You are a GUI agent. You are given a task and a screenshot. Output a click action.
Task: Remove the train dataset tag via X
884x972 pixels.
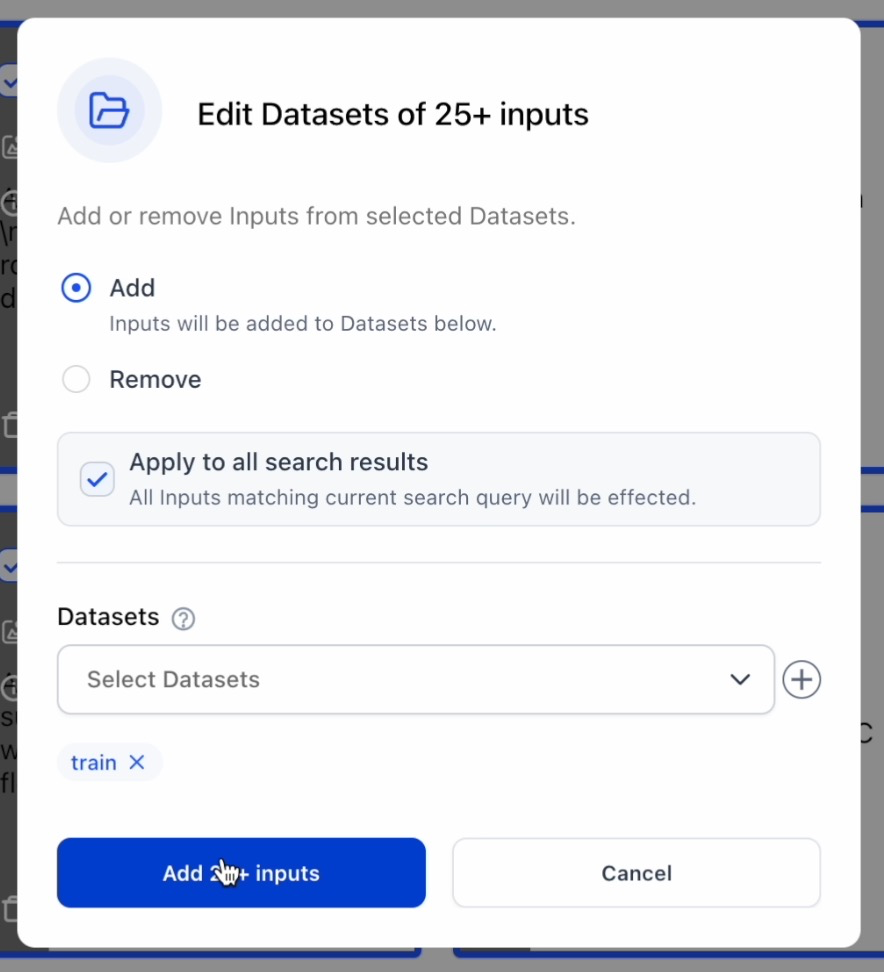point(137,763)
